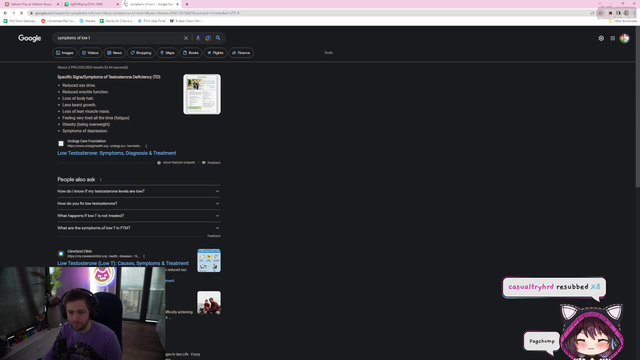
Task: Open the Other bookmarks folder
Action: click(x=622, y=21)
